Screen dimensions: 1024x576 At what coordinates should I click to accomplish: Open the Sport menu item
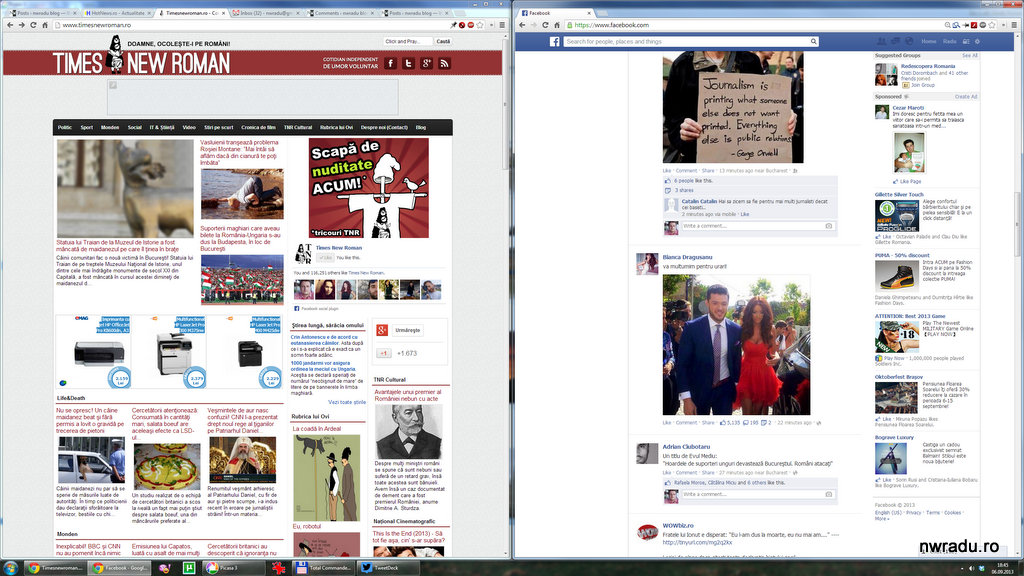point(87,127)
